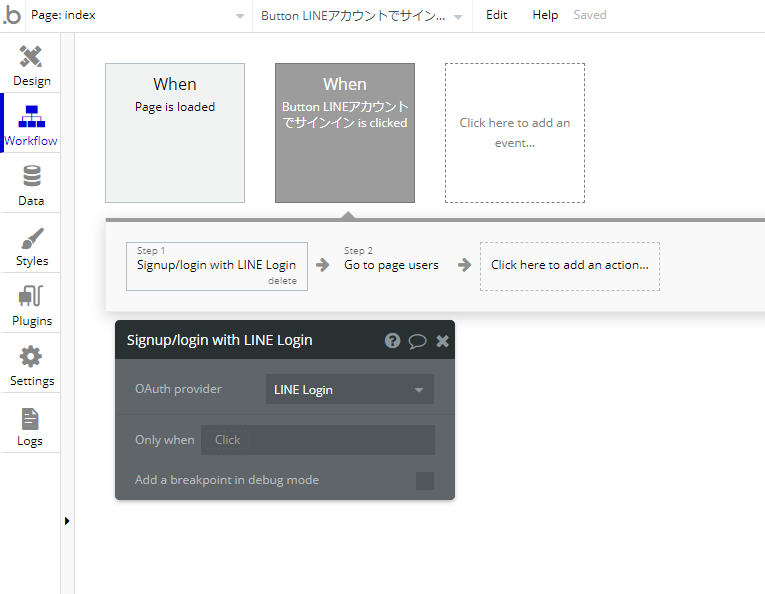Click the Only when condition field
765x594 pixels.
click(x=318, y=440)
